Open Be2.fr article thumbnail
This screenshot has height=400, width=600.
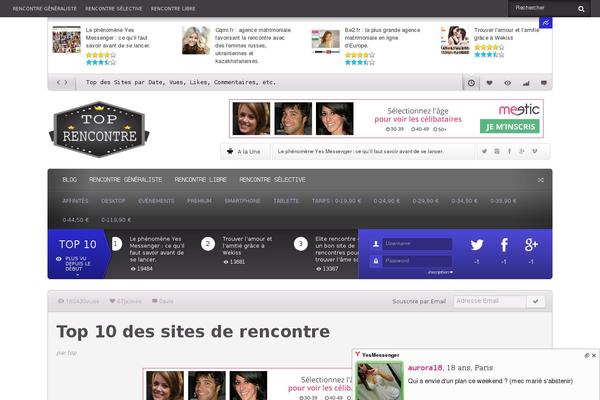(x=326, y=41)
